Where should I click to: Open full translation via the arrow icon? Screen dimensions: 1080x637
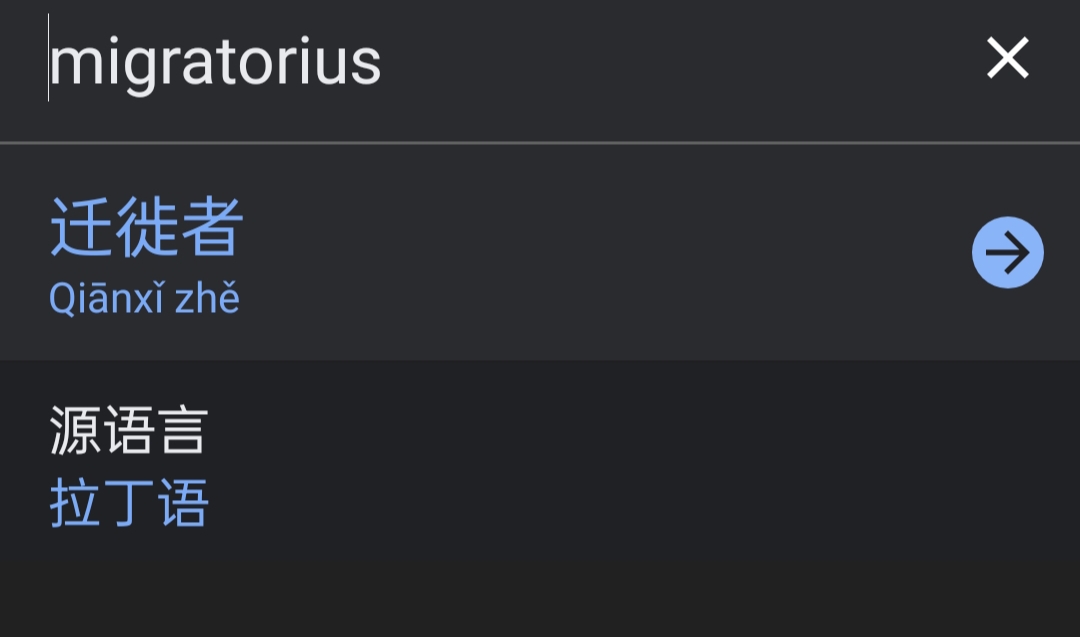point(1007,253)
